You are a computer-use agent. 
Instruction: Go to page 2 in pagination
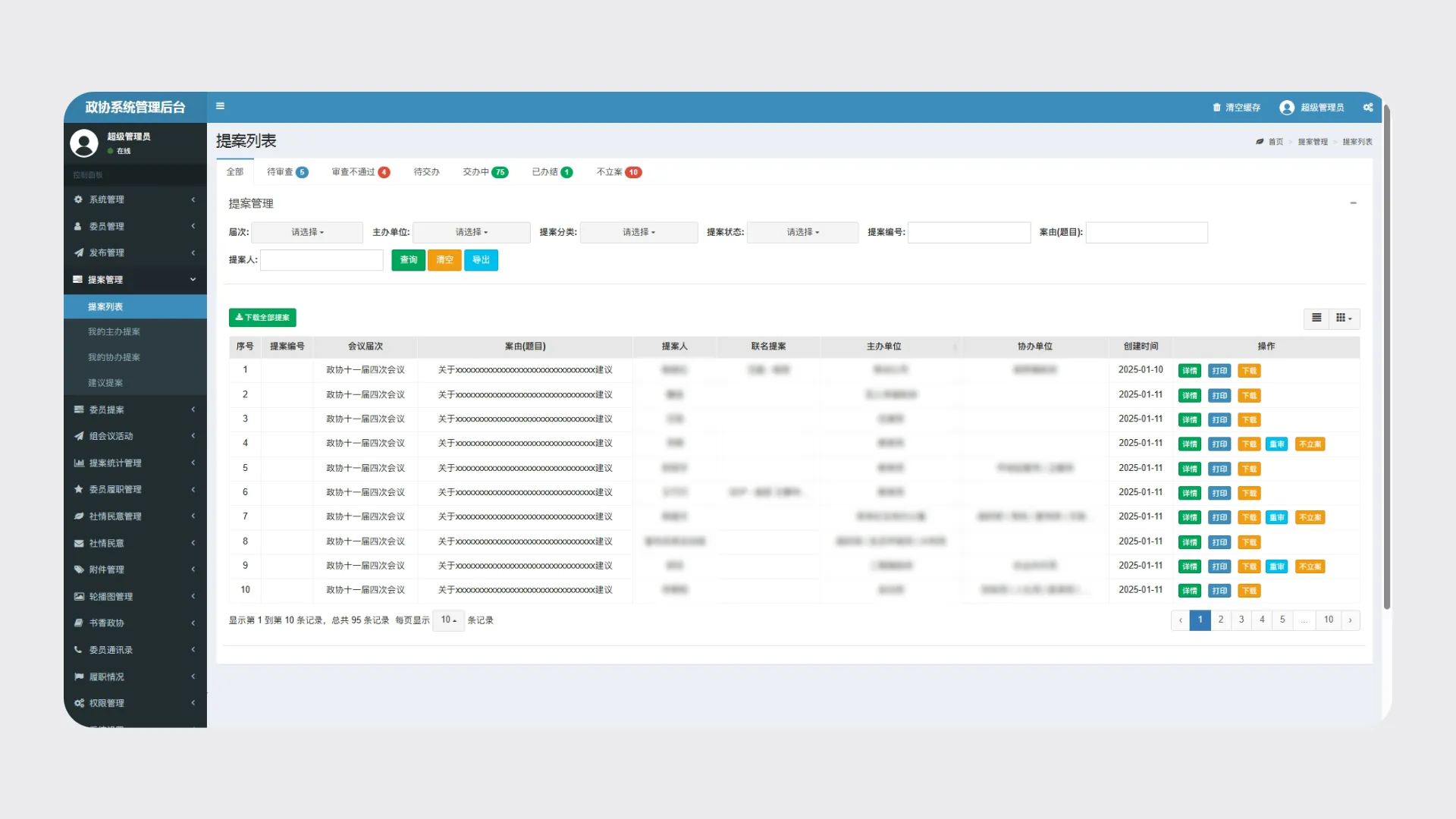[x=1220, y=620]
